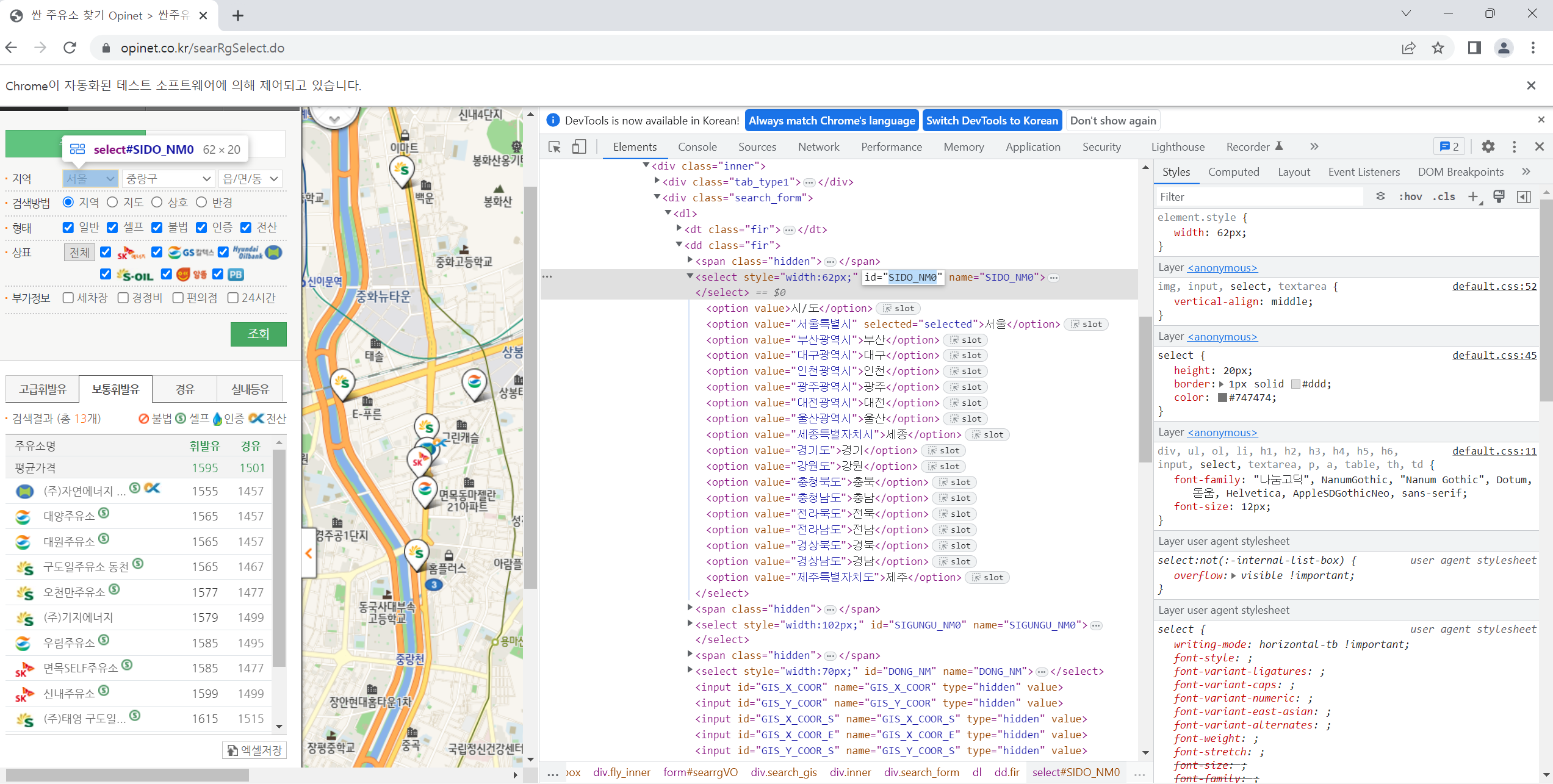The width and height of the screenshot is (1553, 784).
Task: Open the 중랑구 district dropdown
Action: click(168, 179)
